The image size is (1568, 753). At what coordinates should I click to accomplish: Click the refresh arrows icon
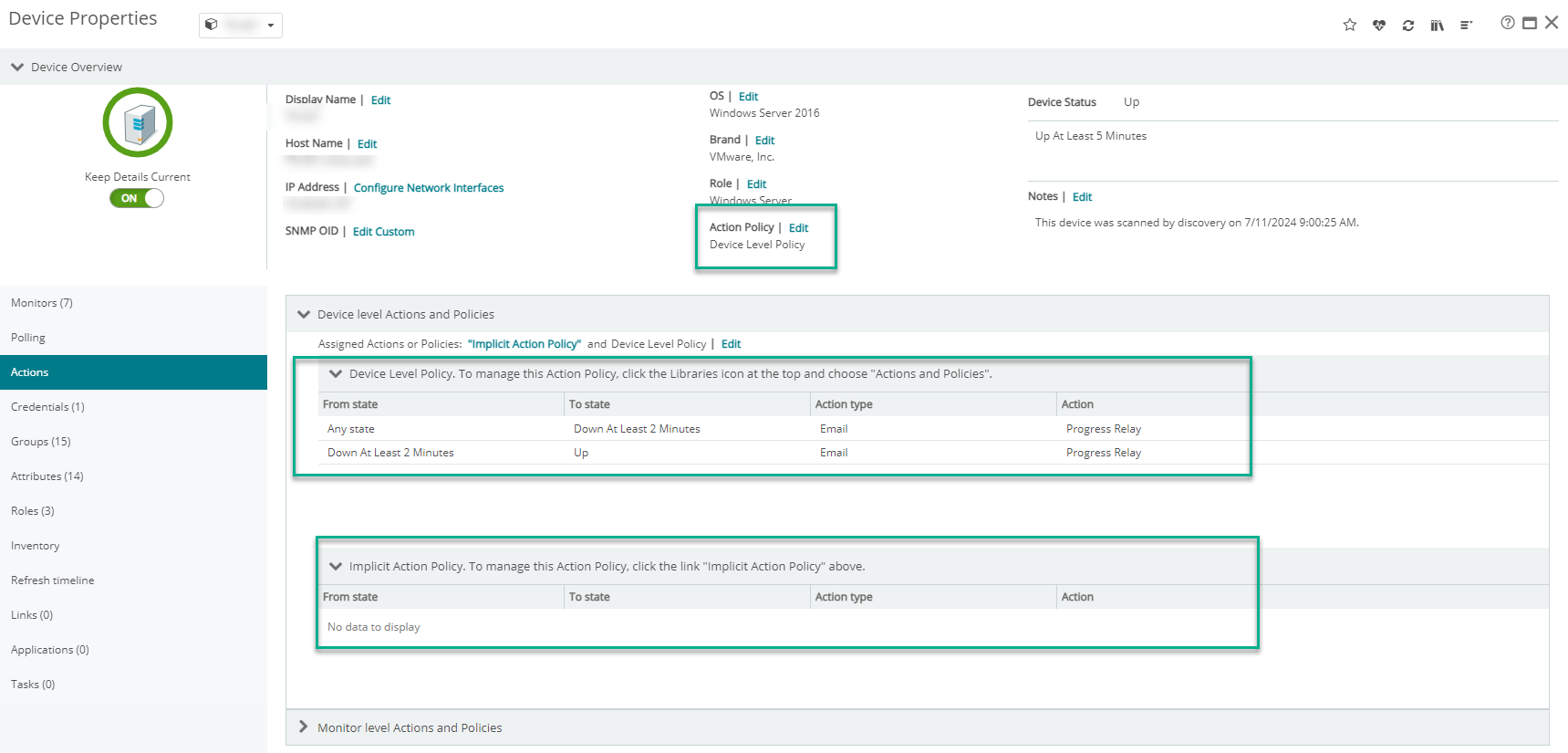point(1408,26)
